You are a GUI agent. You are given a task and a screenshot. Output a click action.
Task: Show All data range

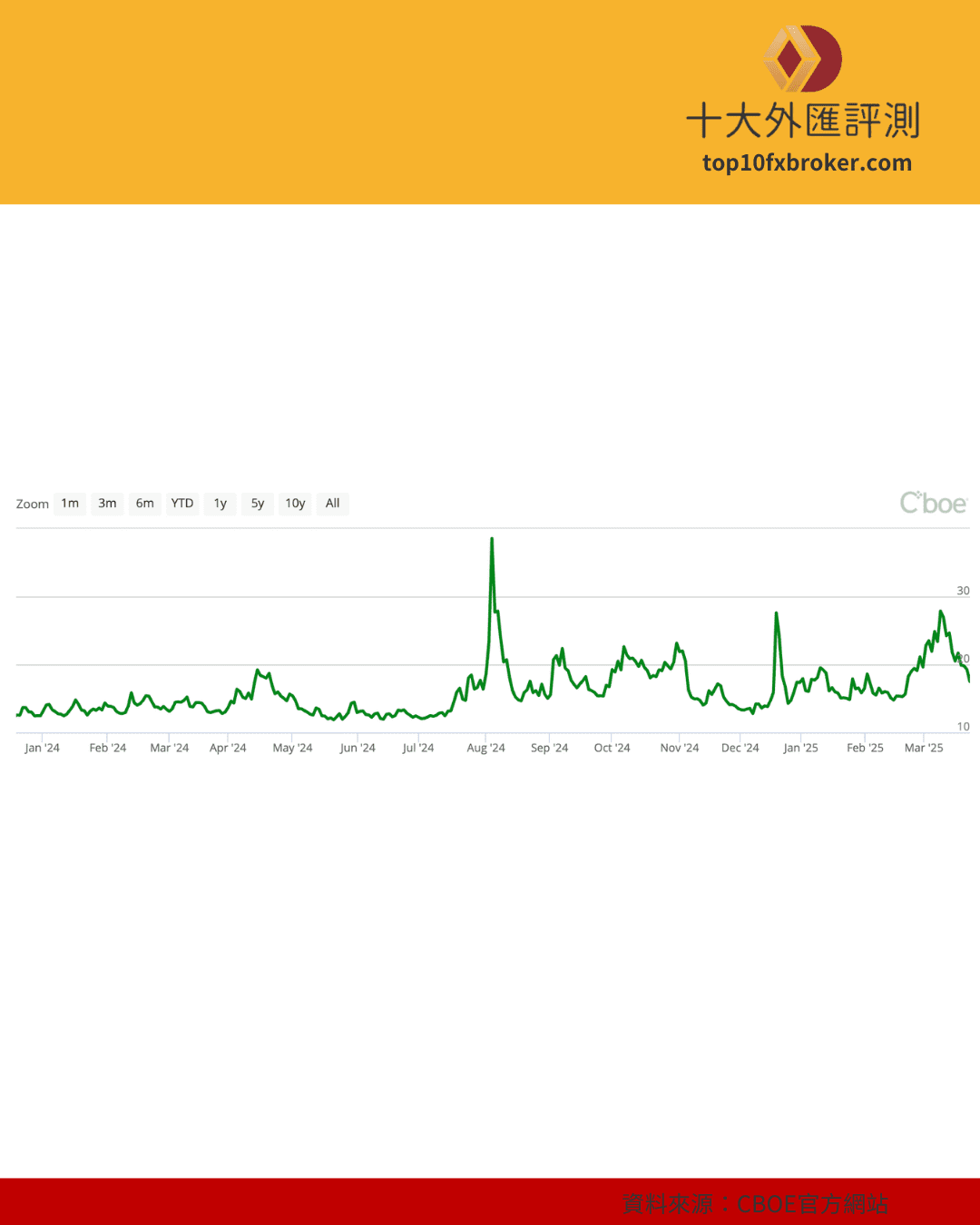333,504
